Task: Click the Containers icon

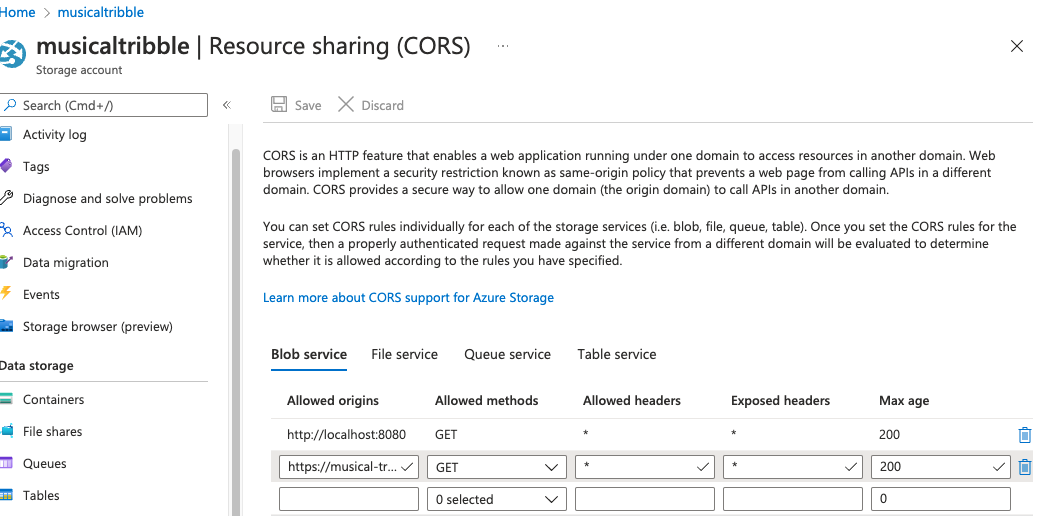Action: tap(5, 399)
